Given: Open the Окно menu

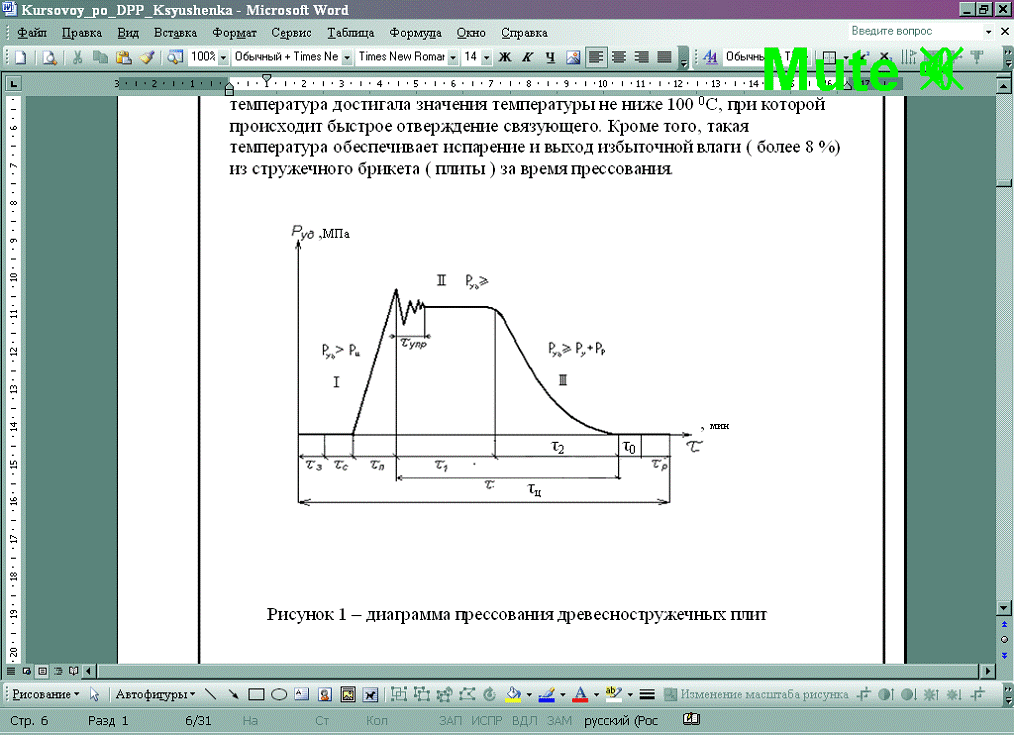Looking at the screenshot, I should point(471,33).
